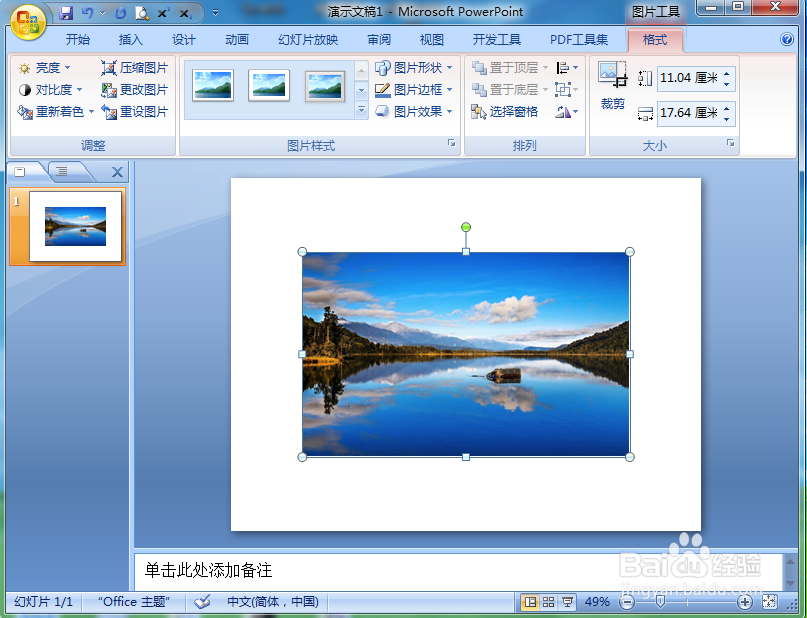Open the 选择窗格 selection pane
Screen dimensions: 807x618
tap(504, 112)
